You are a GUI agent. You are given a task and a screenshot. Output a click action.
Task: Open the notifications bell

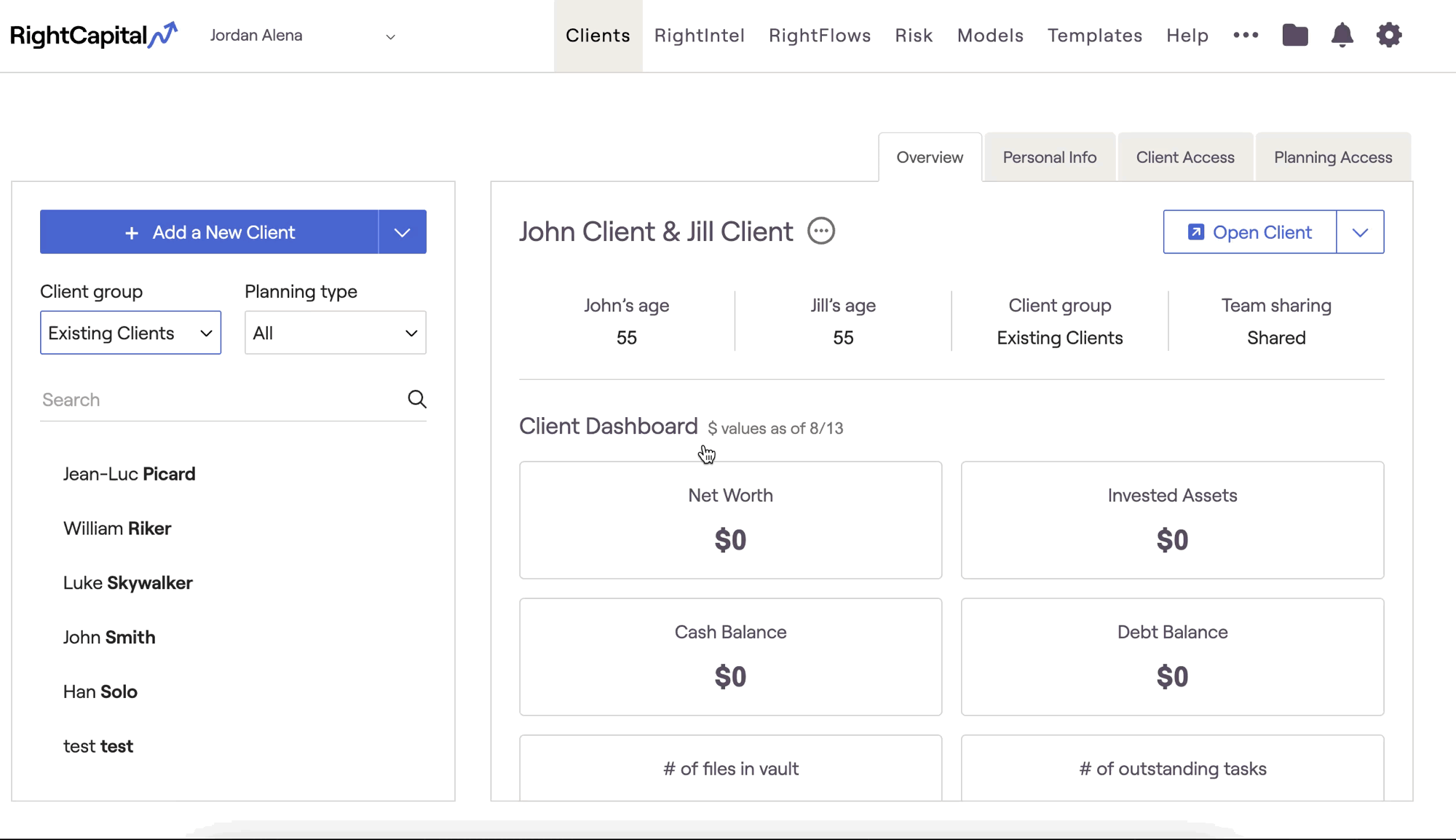(x=1342, y=35)
